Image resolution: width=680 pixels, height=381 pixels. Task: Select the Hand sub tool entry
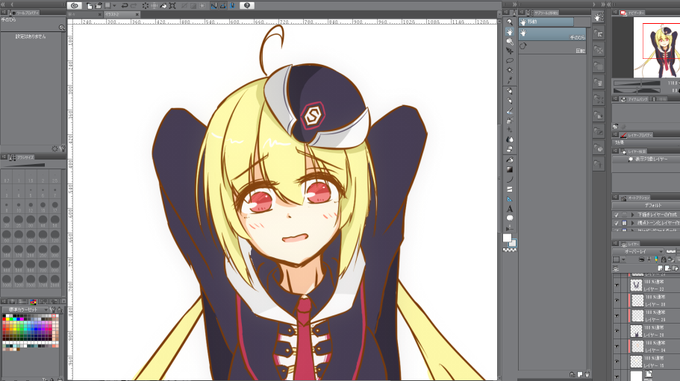[552, 34]
